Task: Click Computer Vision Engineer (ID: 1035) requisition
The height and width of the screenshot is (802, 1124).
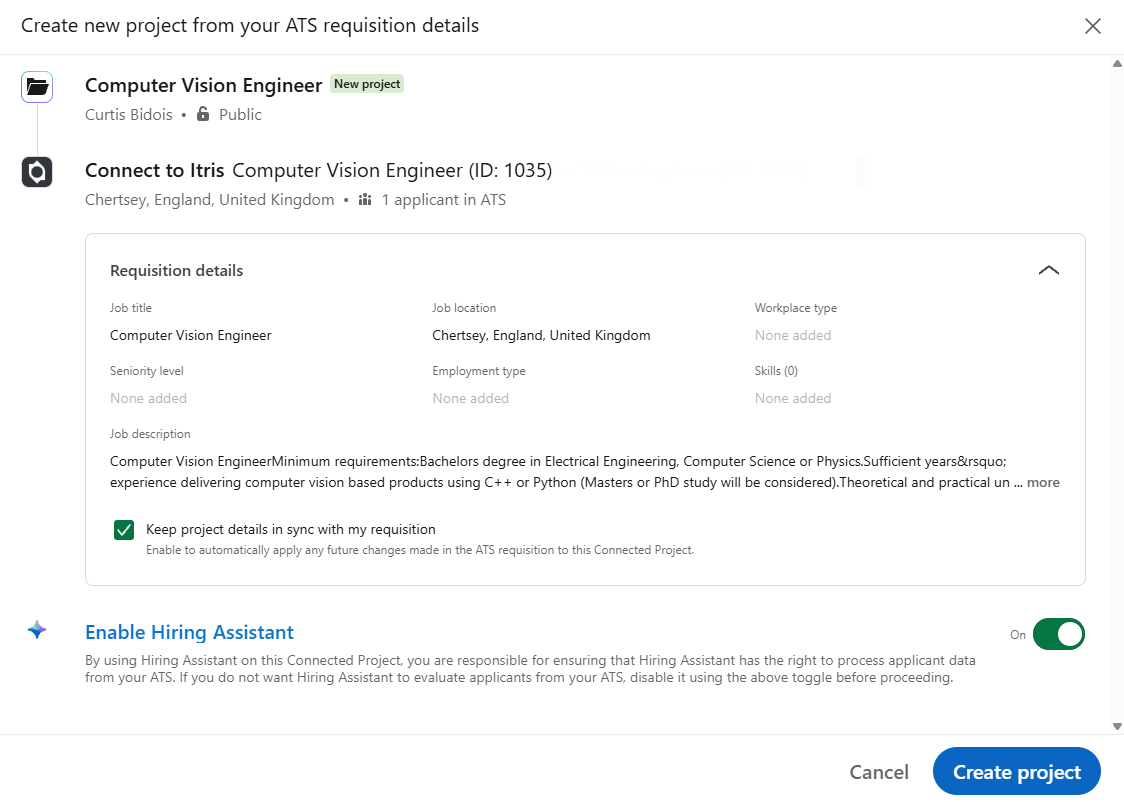Action: pyautogui.click(x=392, y=171)
